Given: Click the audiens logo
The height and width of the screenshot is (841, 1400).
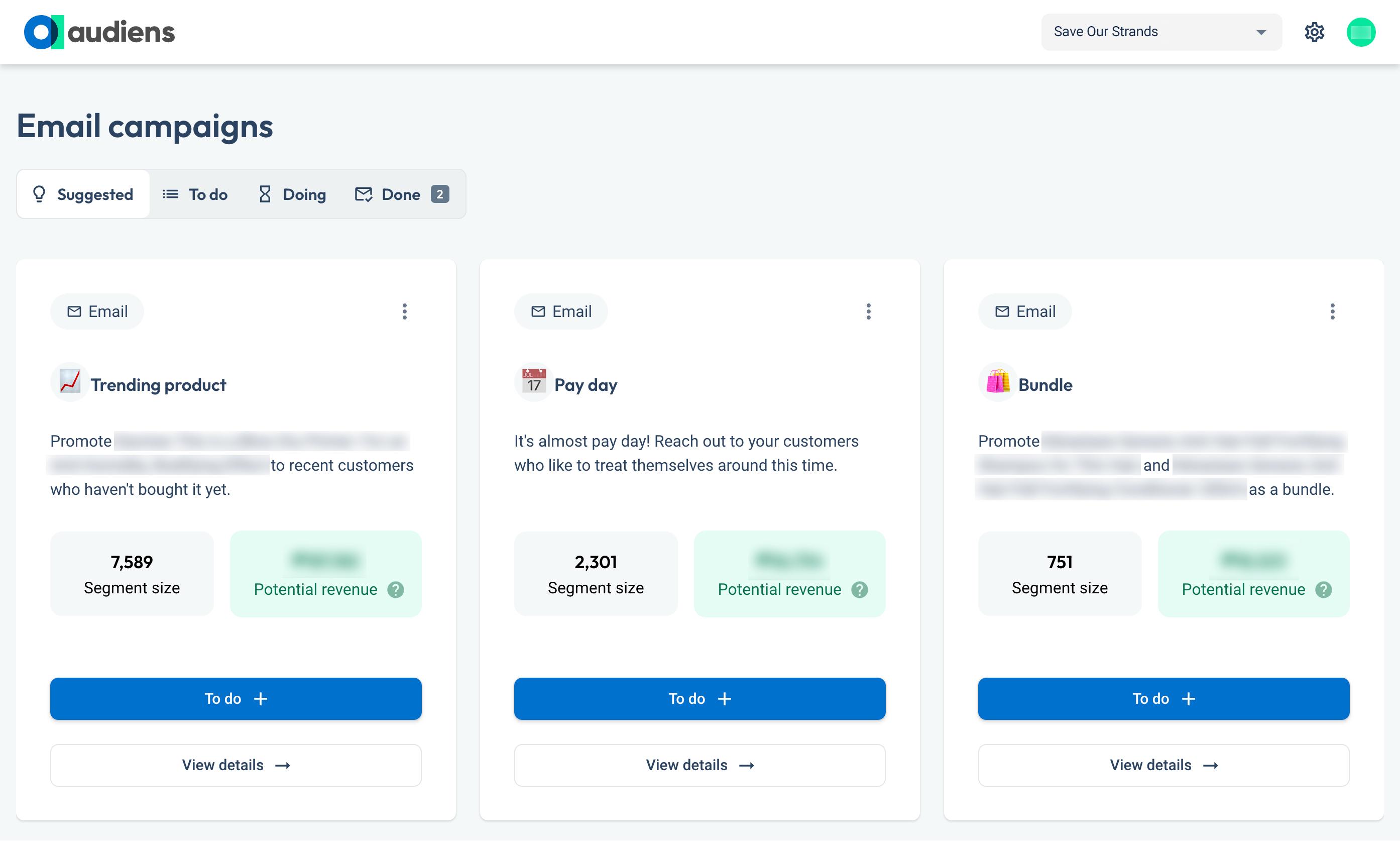Looking at the screenshot, I should point(99,32).
